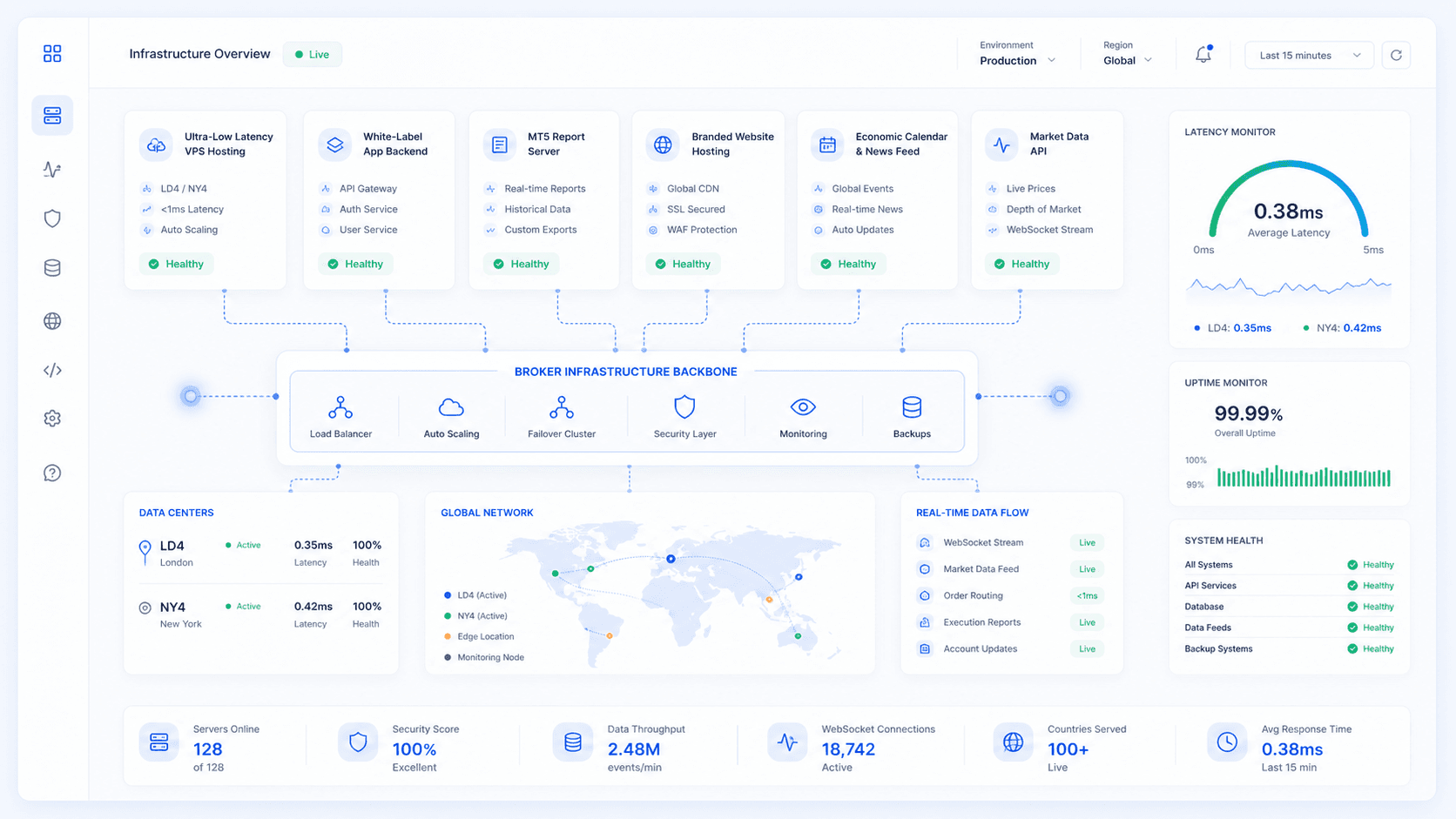This screenshot has width=1456, height=819.
Task: Open the Region Global dropdown
Action: coord(1128,54)
